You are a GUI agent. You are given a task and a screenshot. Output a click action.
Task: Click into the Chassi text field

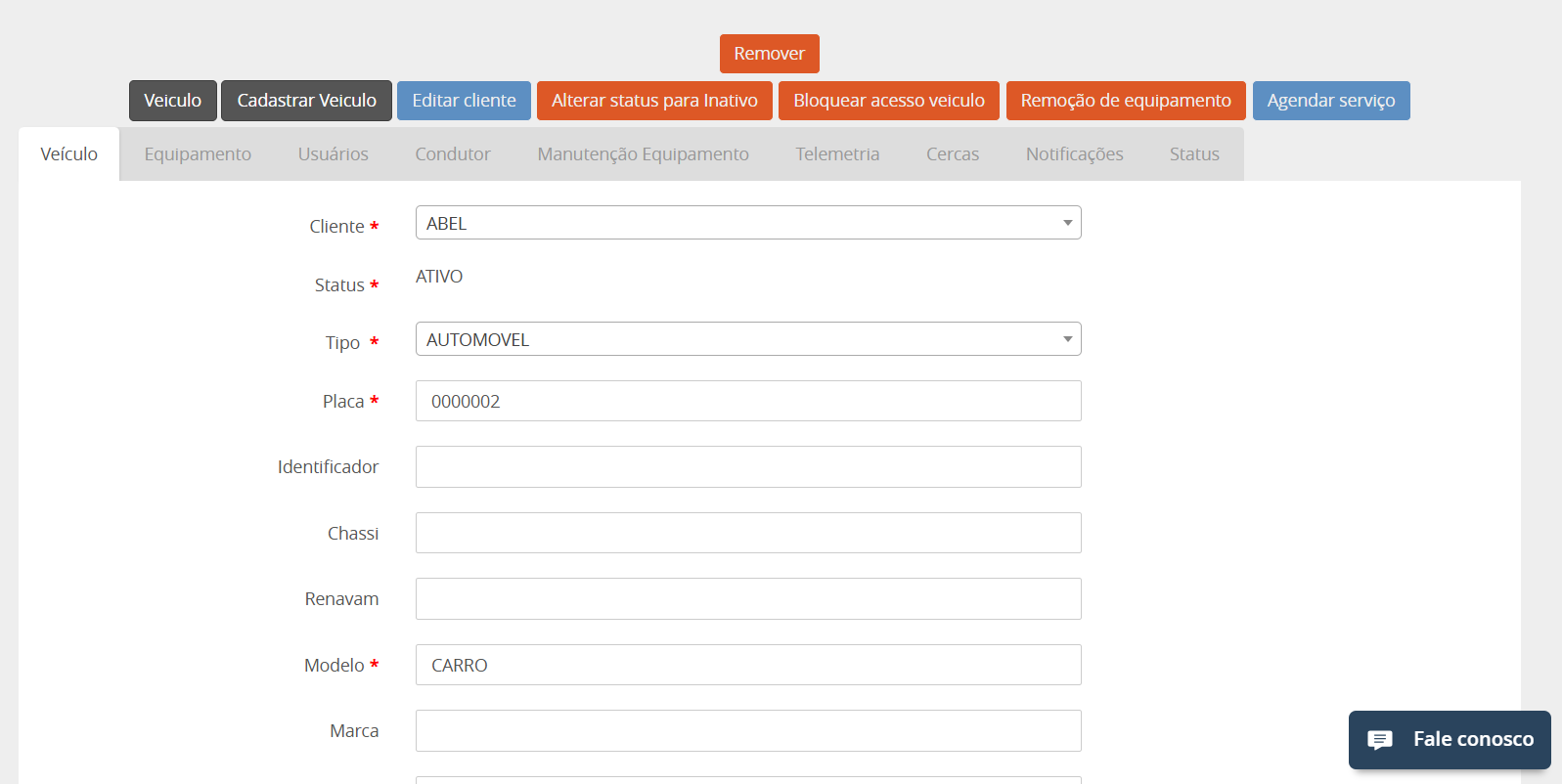748,533
